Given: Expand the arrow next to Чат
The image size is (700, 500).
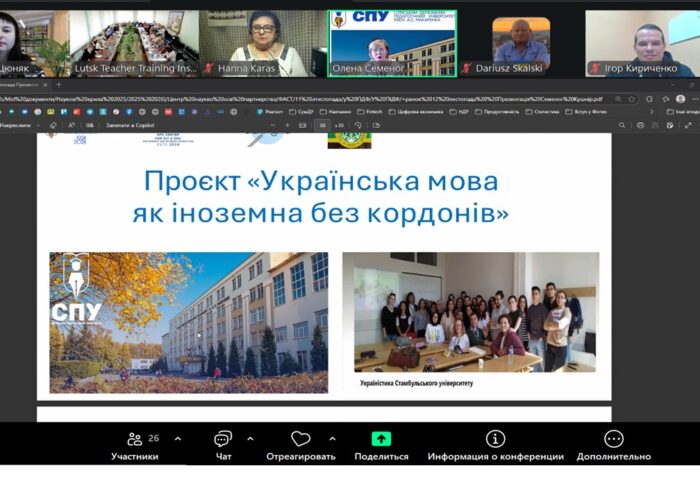Looking at the screenshot, I should click(x=250, y=439).
